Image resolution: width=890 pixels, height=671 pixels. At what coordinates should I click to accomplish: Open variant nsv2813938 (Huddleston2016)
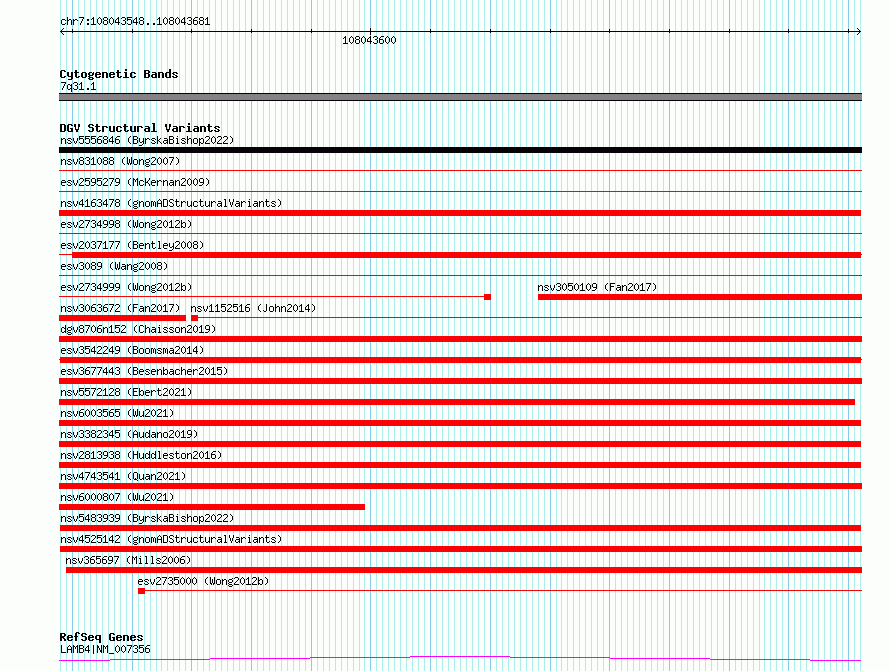click(141, 455)
